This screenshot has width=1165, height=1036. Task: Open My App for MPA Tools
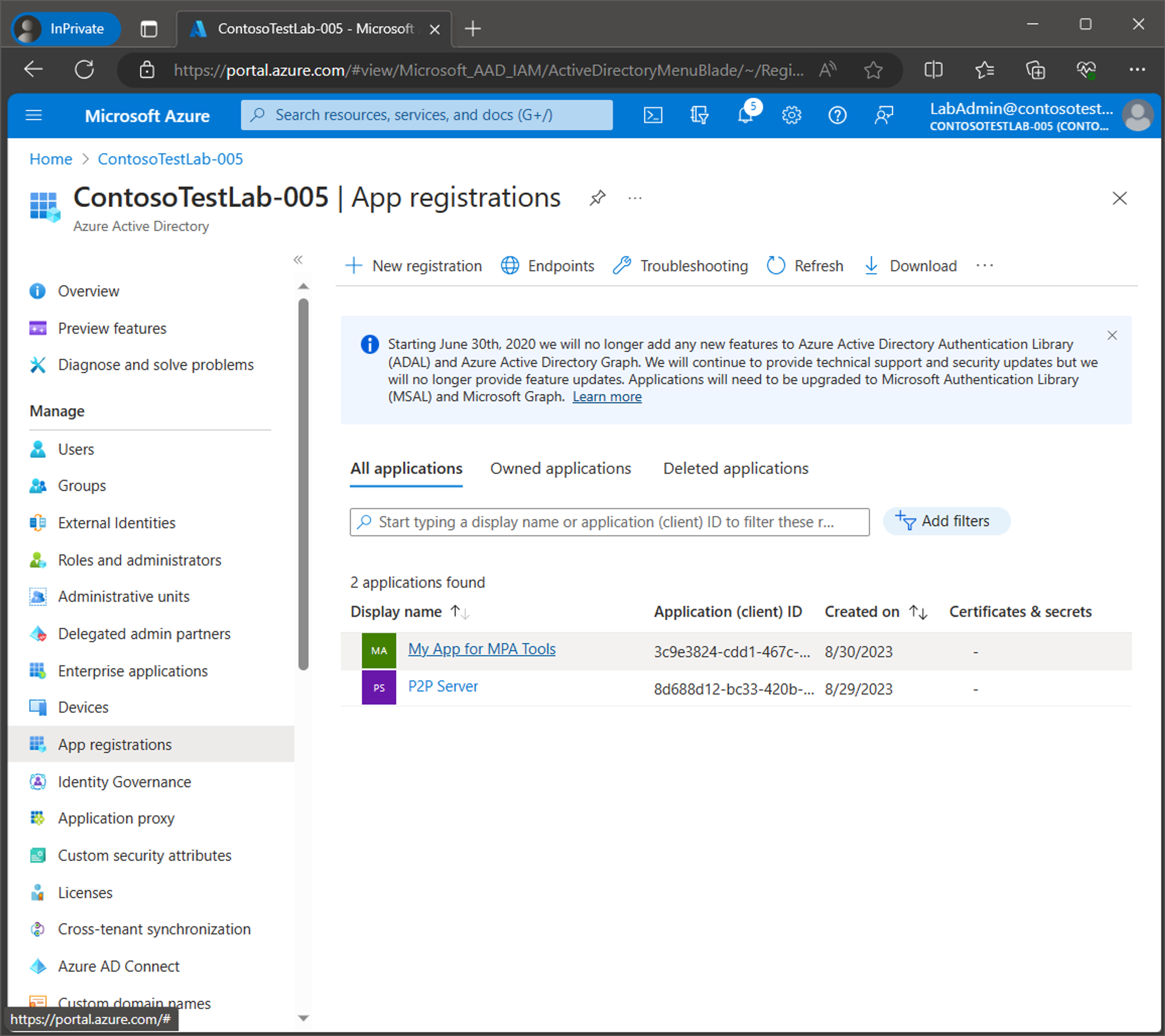[x=481, y=649]
